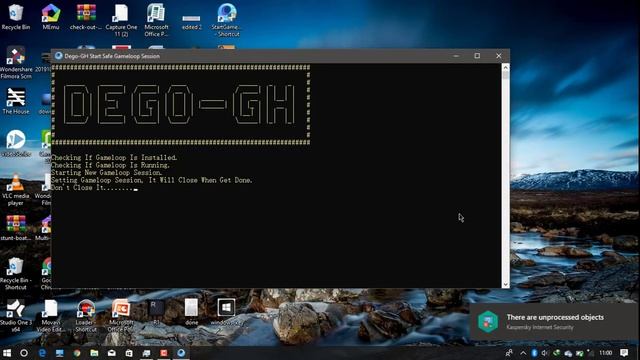
Task: Open the red app icon in taskbar
Action: pyautogui.click(x=164, y=353)
